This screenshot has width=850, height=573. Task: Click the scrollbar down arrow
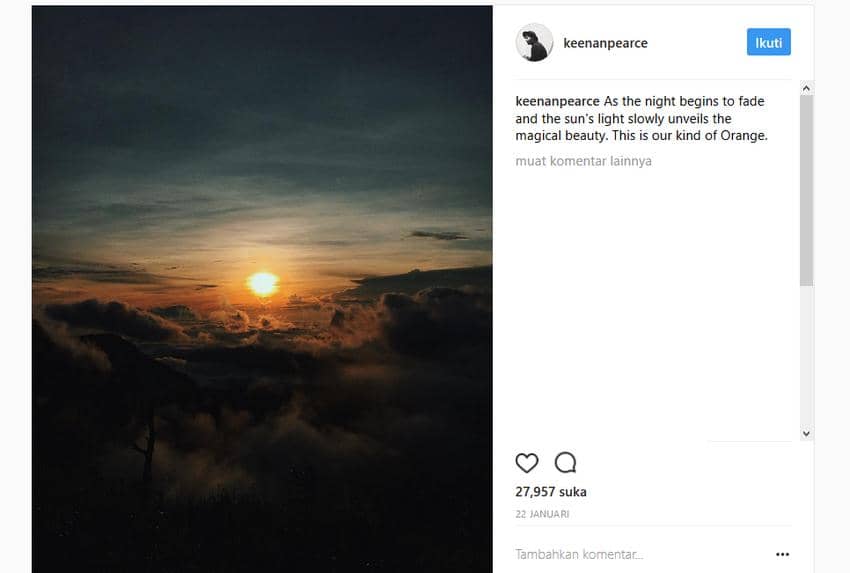[x=806, y=433]
